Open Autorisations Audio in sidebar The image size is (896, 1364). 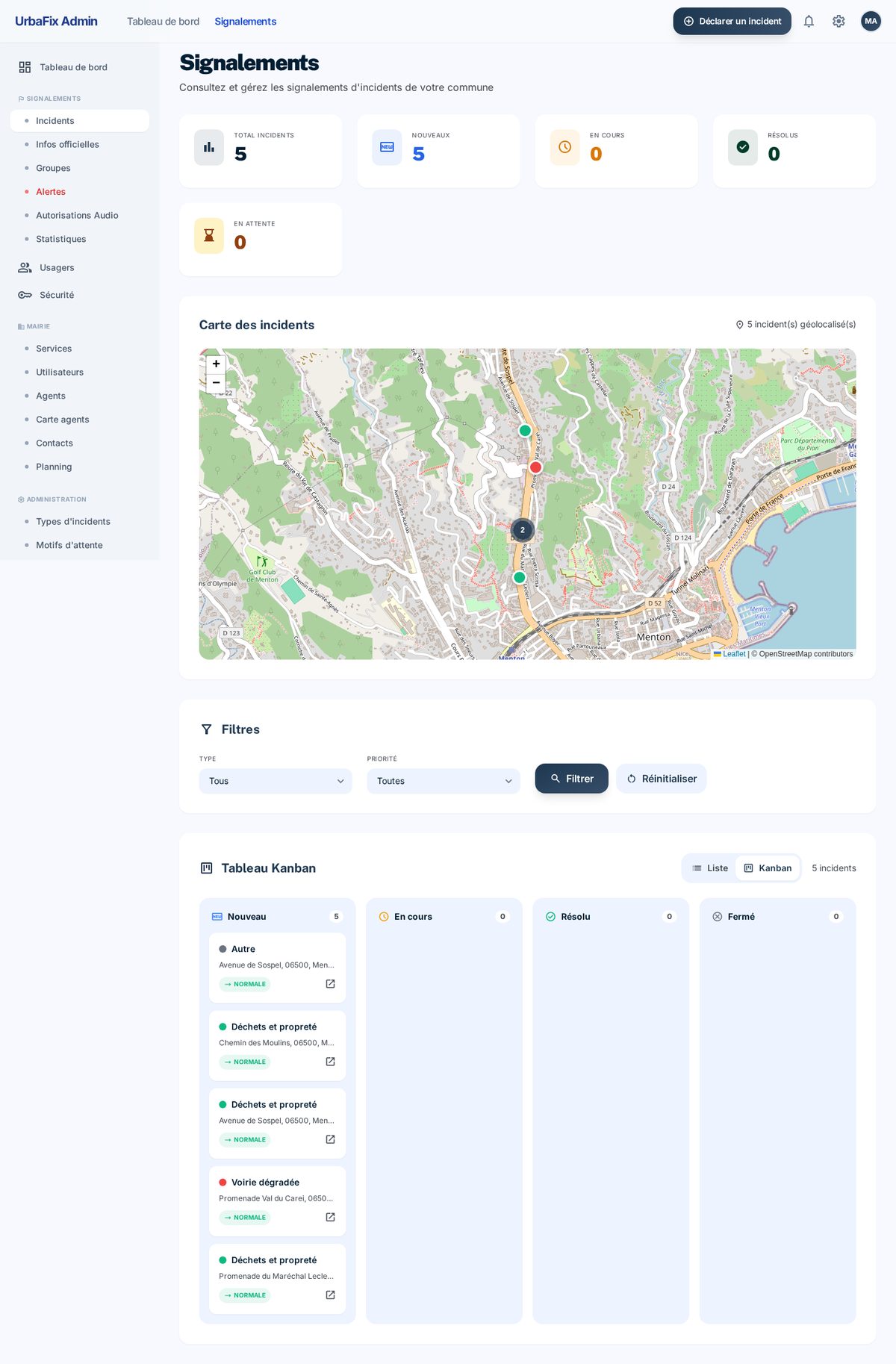click(x=79, y=216)
